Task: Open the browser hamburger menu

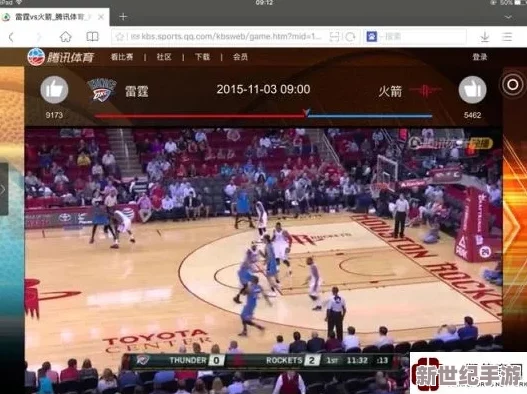Action: (x=506, y=37)
